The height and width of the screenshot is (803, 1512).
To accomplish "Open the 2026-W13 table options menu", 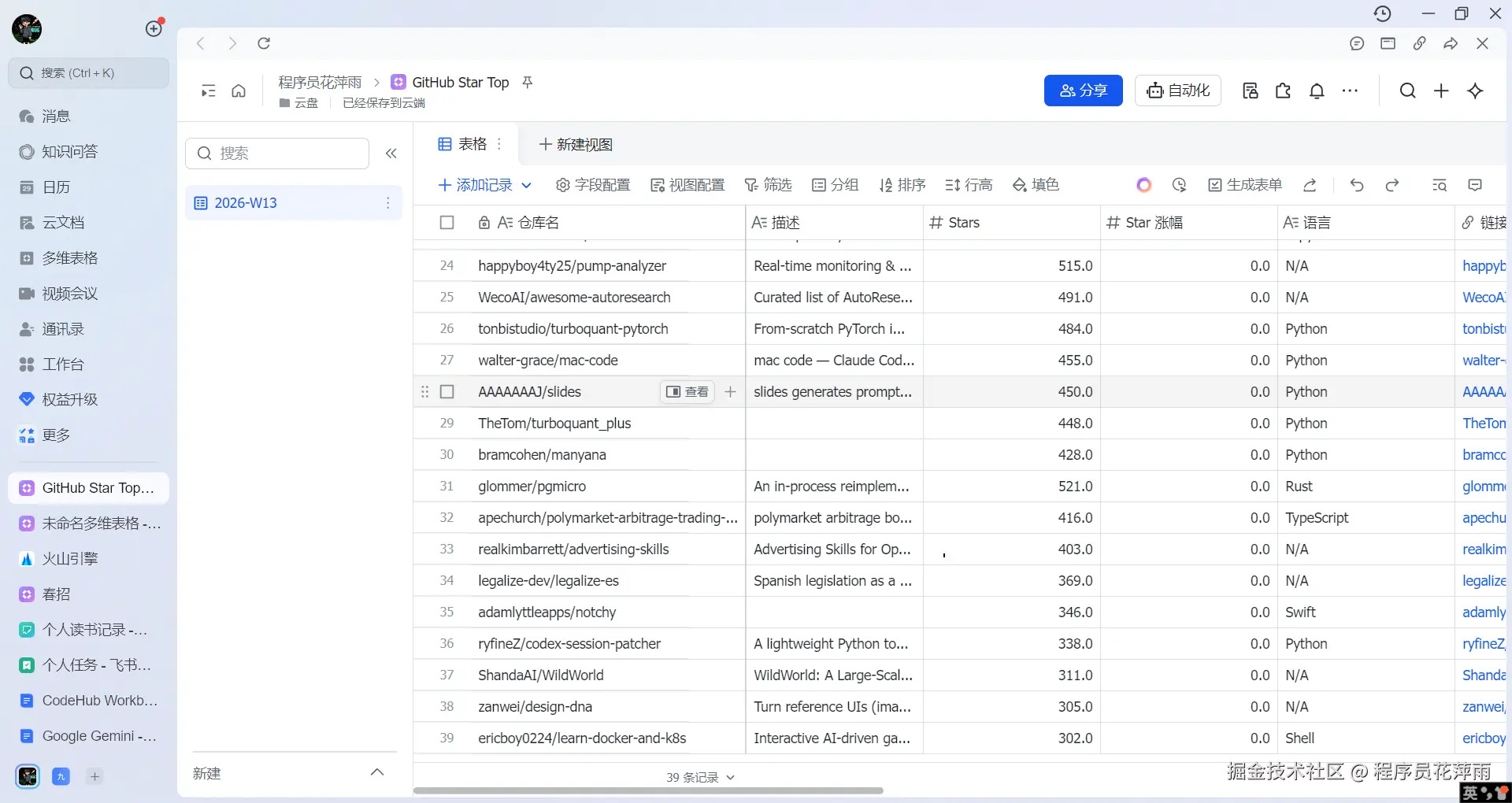I will 388,203.
